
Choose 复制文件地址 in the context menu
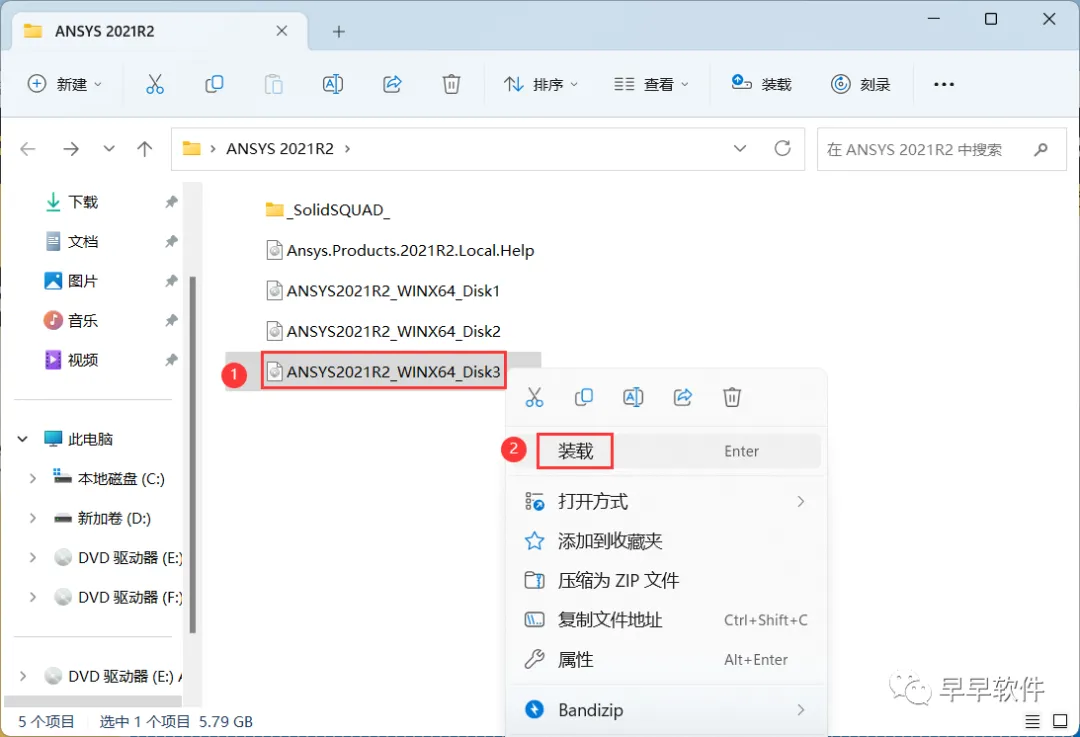(x=666, y=620)
